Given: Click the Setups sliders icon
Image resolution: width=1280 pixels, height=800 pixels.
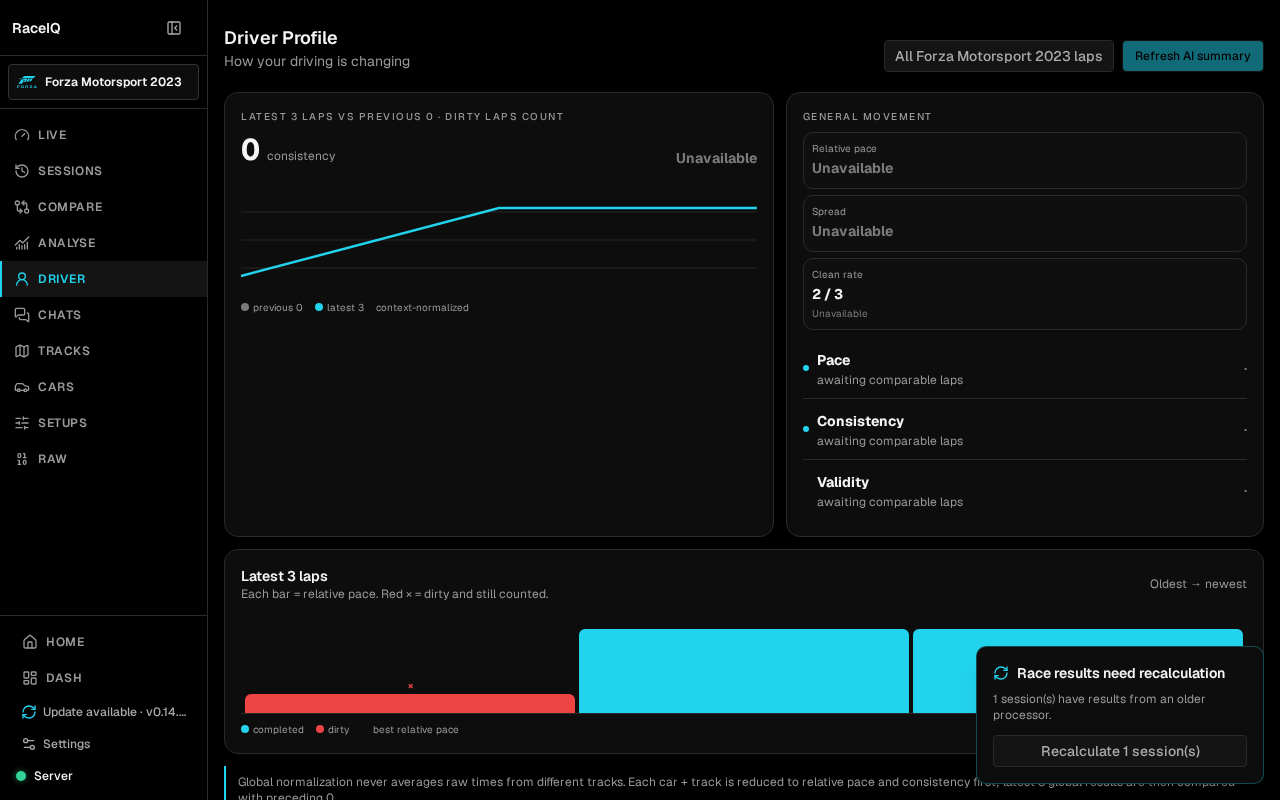Looking at the screenshot, I should click(x=22, y=423).
